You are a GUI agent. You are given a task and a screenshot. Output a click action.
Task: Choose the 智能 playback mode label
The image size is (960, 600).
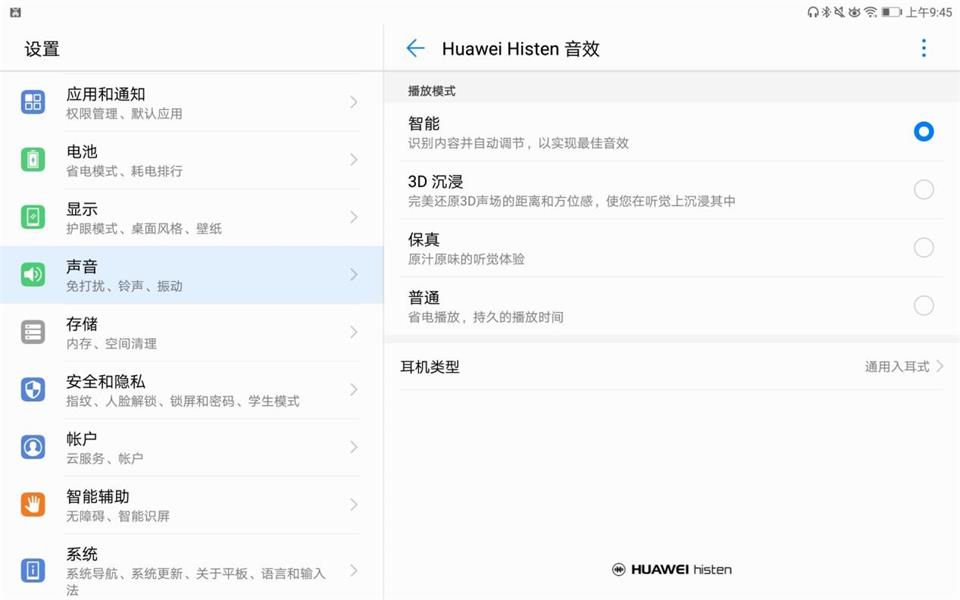424,123
